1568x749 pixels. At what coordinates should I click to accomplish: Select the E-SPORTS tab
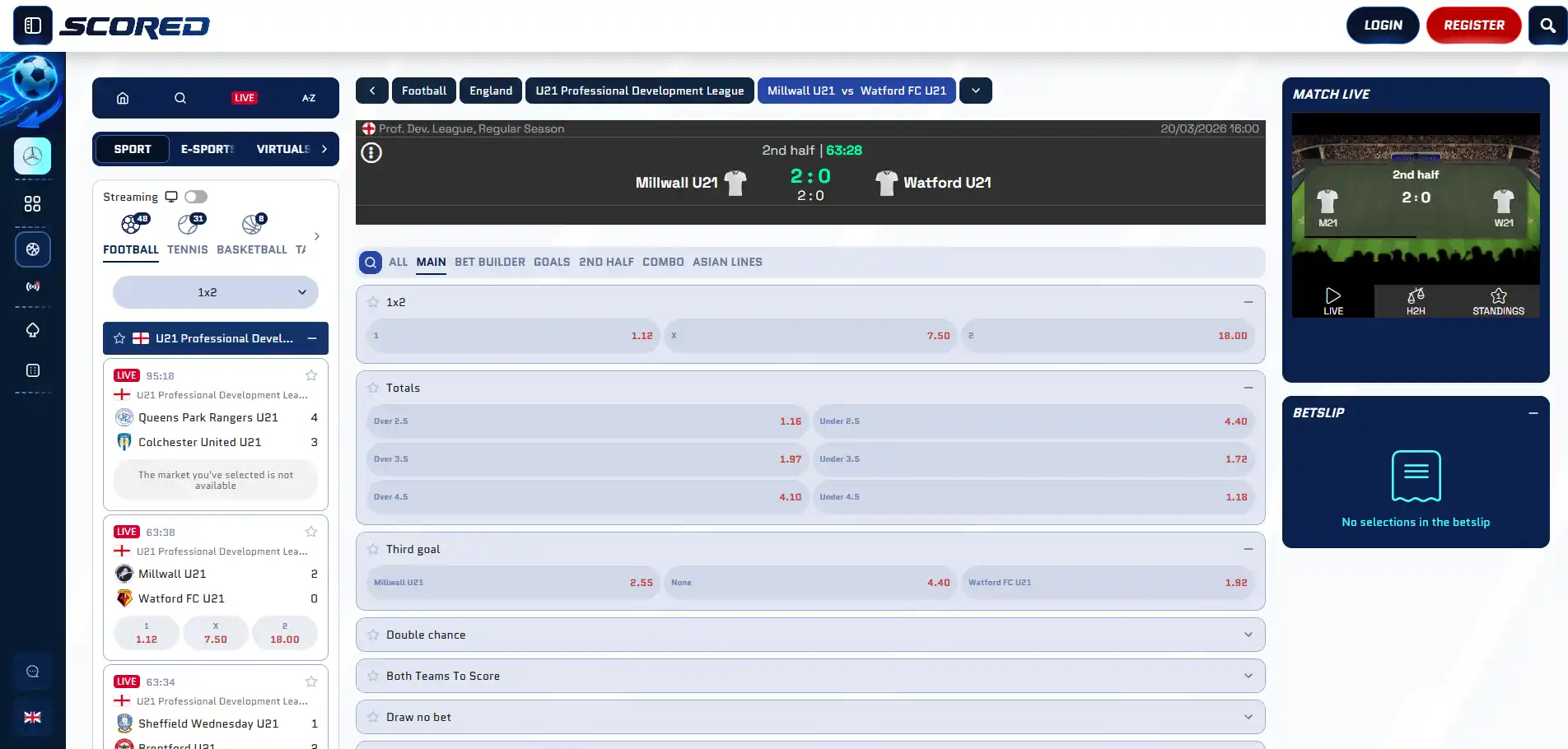coord(208,149)
